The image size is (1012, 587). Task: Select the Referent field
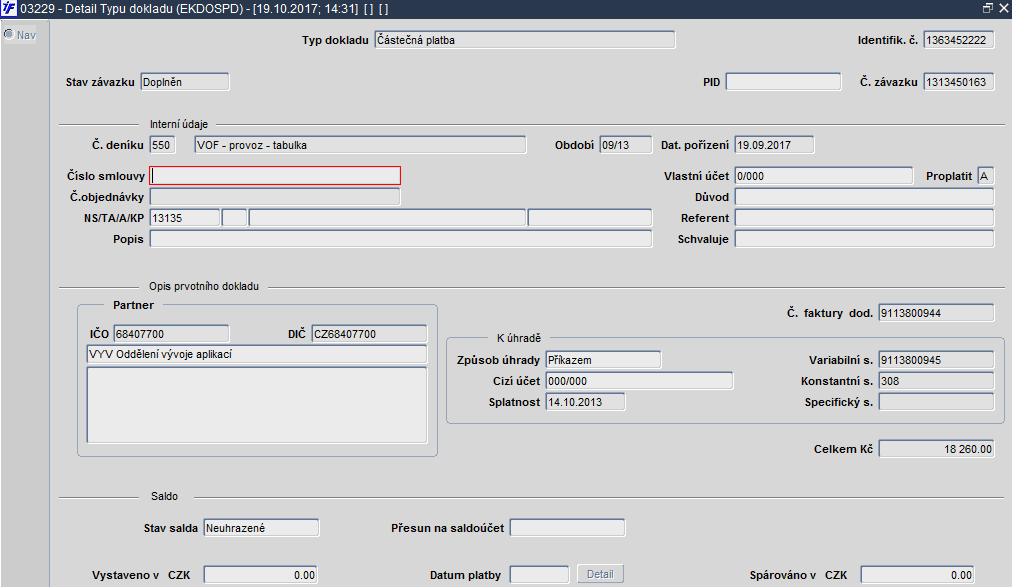(864, 218)
